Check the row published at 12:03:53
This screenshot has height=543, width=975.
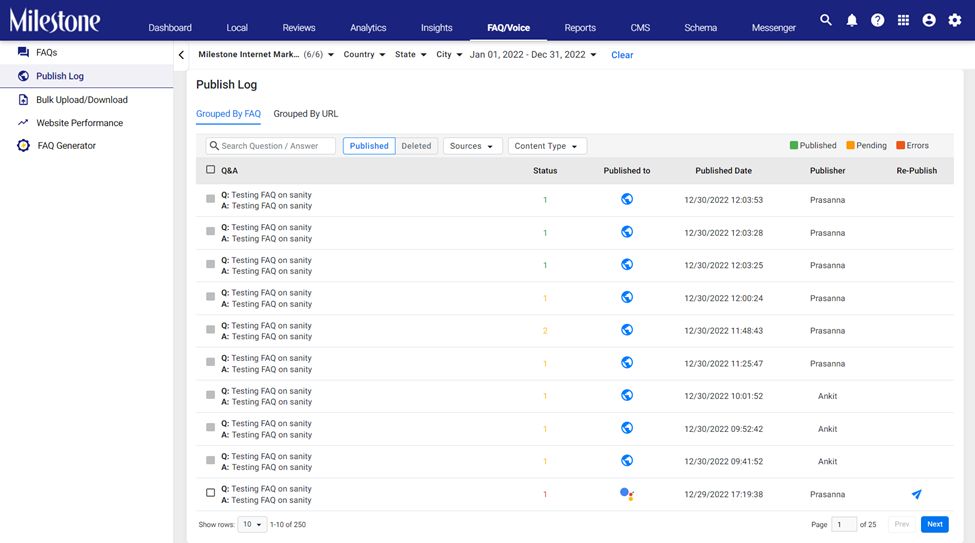pyautogui.click(x=210, y=199)
